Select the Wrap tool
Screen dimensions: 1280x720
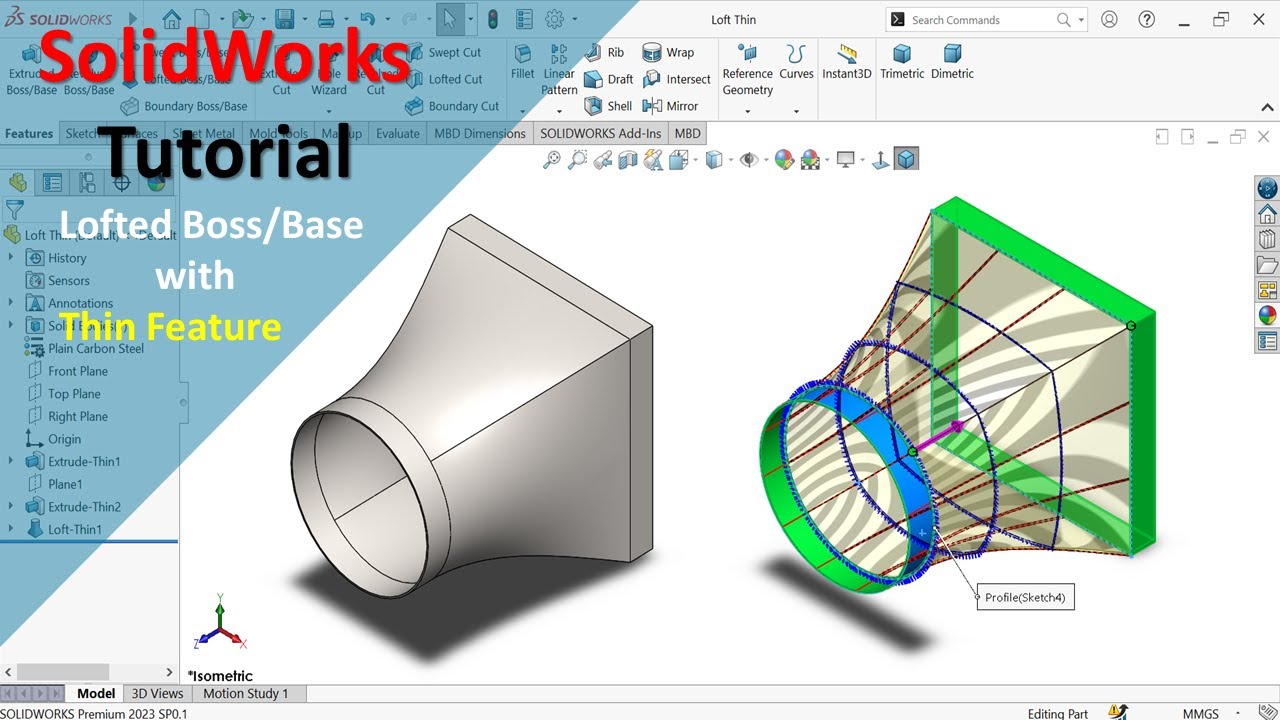click(x=668, y=53)
